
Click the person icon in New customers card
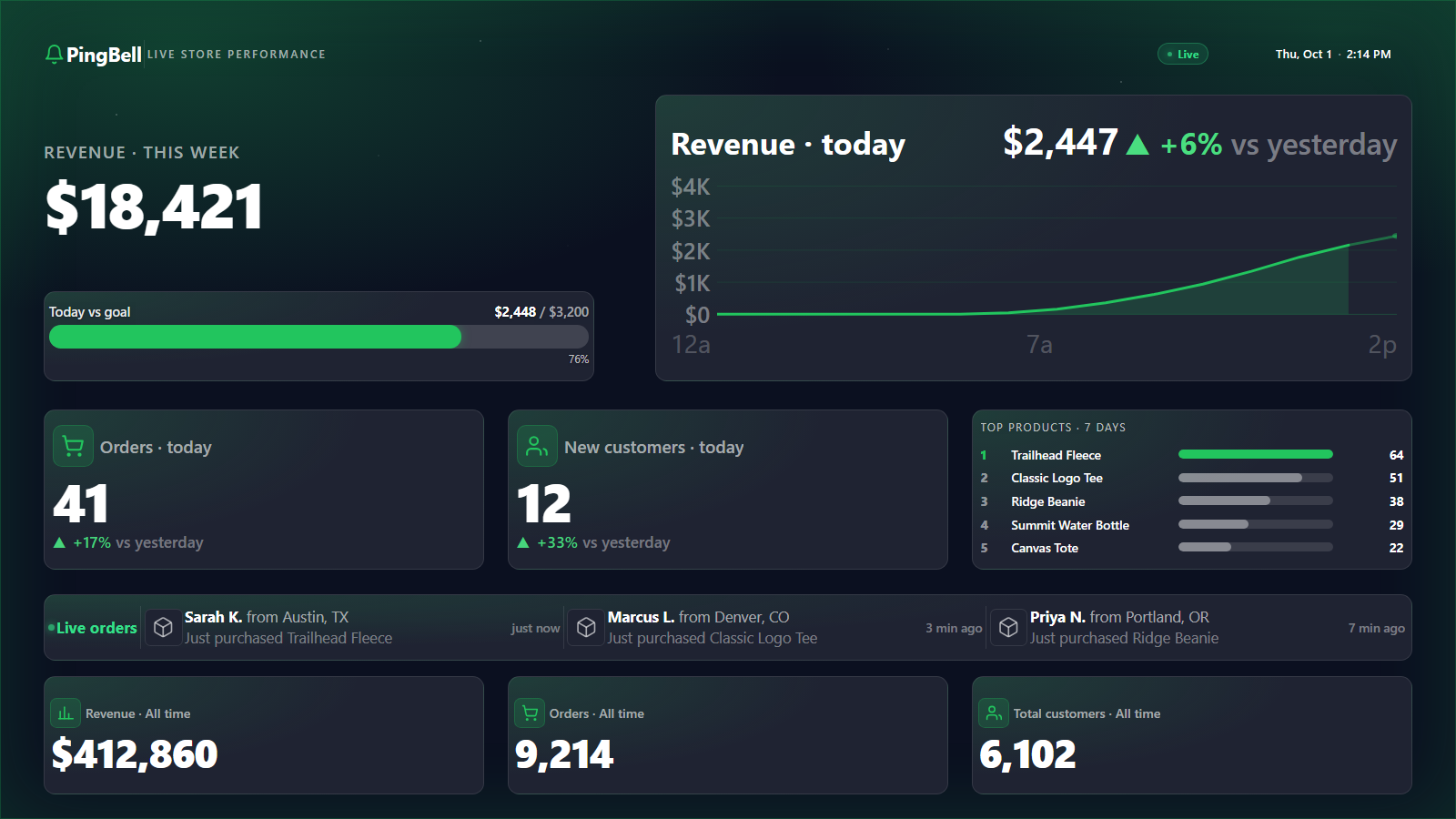point(537,447)
